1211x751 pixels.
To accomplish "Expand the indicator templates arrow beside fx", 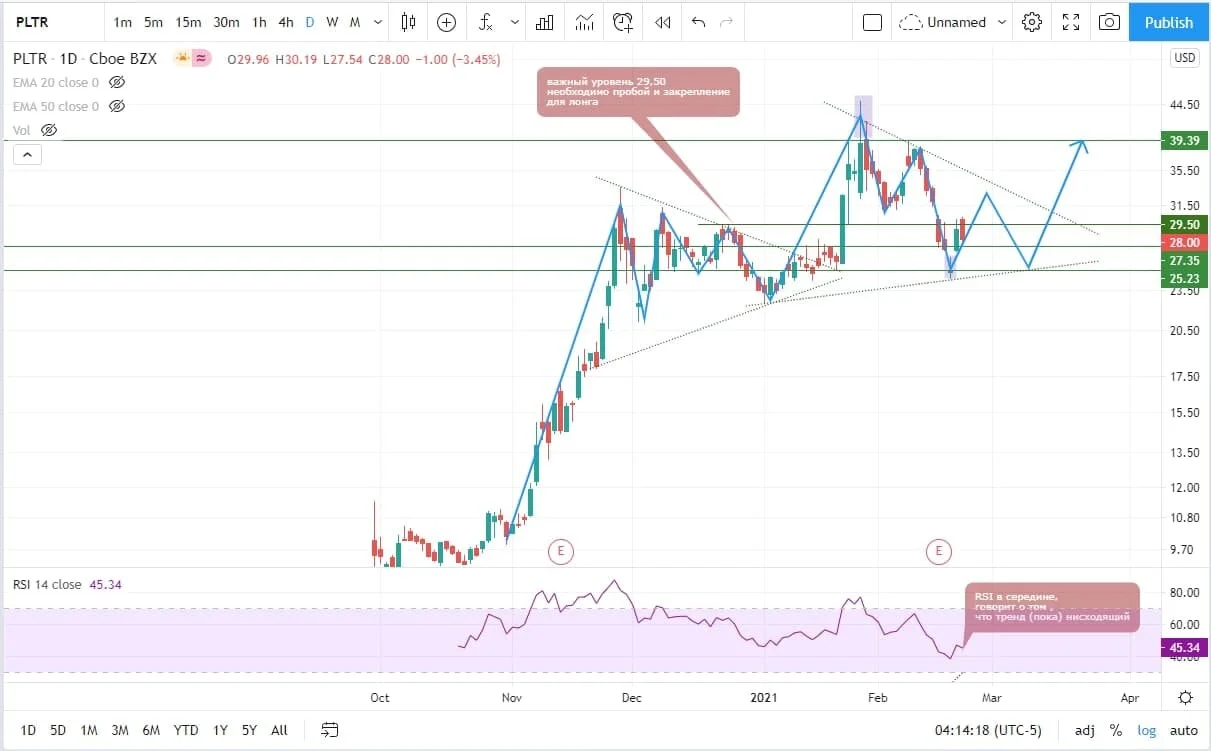I will coord(514,22).
